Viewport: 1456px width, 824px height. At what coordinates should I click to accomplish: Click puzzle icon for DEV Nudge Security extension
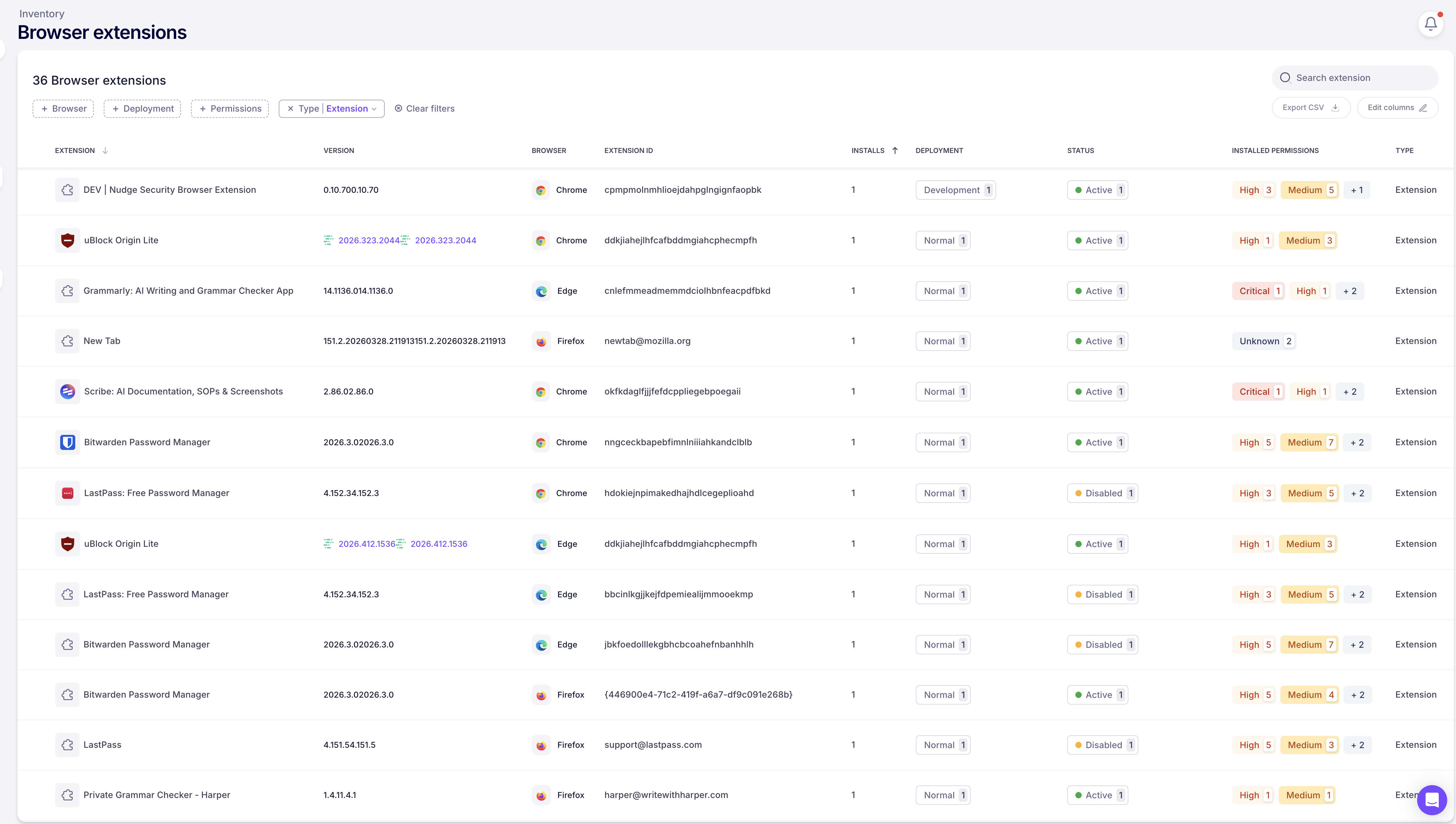click(x=67, y=190)
